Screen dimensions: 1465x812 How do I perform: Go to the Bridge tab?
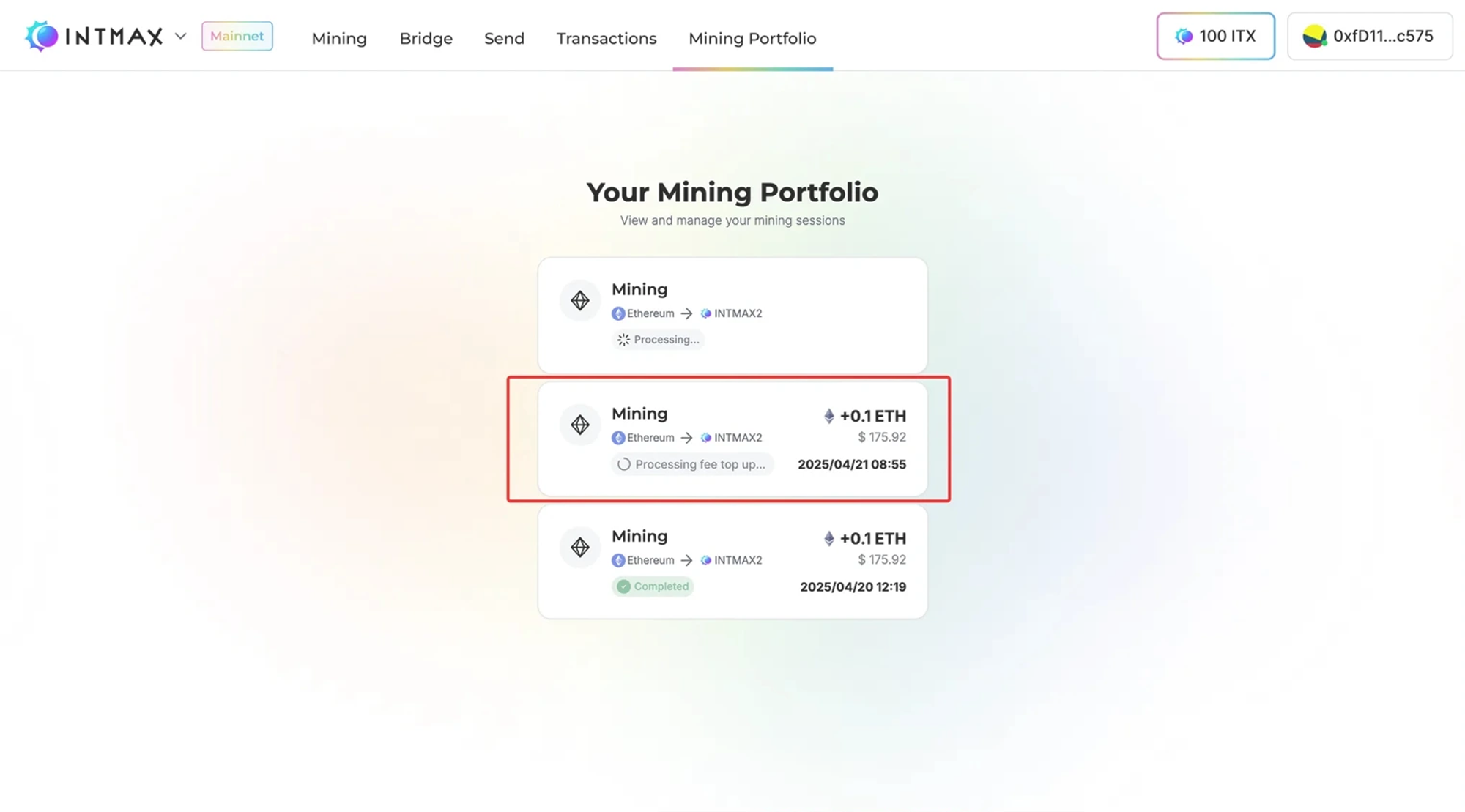pos(426,38)
